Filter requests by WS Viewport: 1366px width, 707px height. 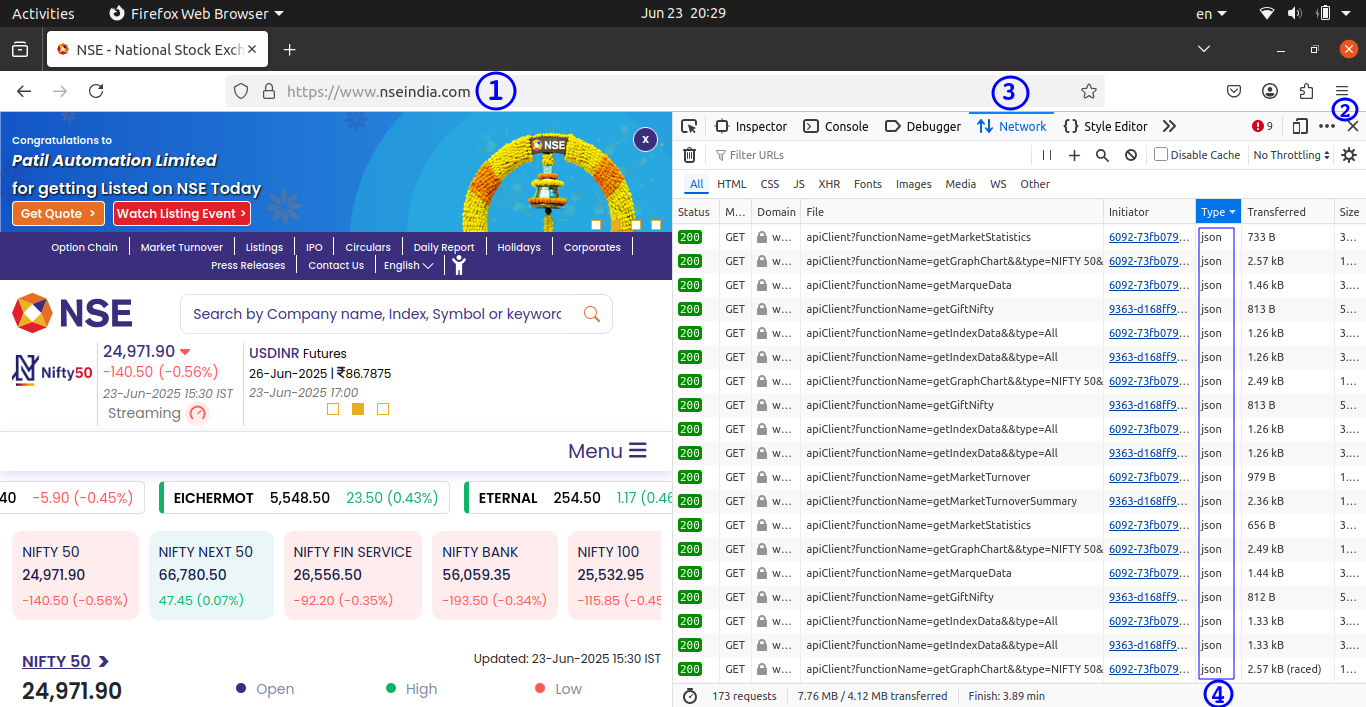click(998, 184)
